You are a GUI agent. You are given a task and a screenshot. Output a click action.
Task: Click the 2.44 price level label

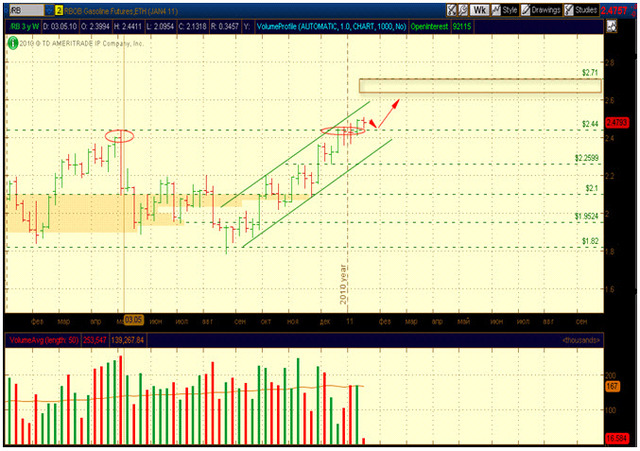pos(590,124)
